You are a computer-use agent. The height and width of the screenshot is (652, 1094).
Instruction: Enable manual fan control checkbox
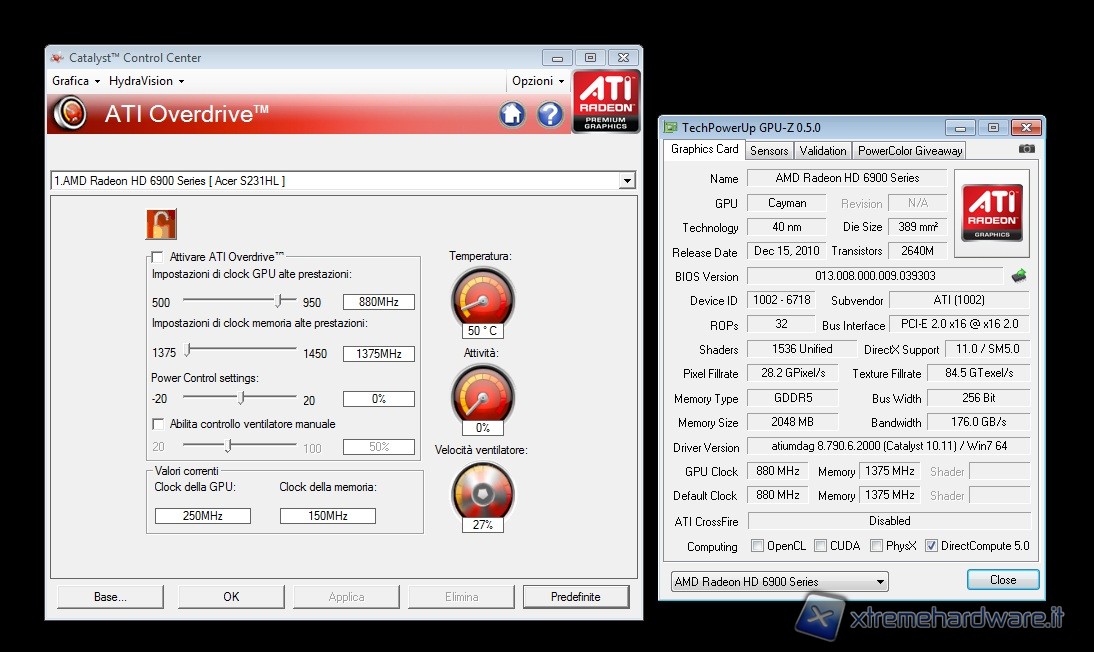click(157, 424)
